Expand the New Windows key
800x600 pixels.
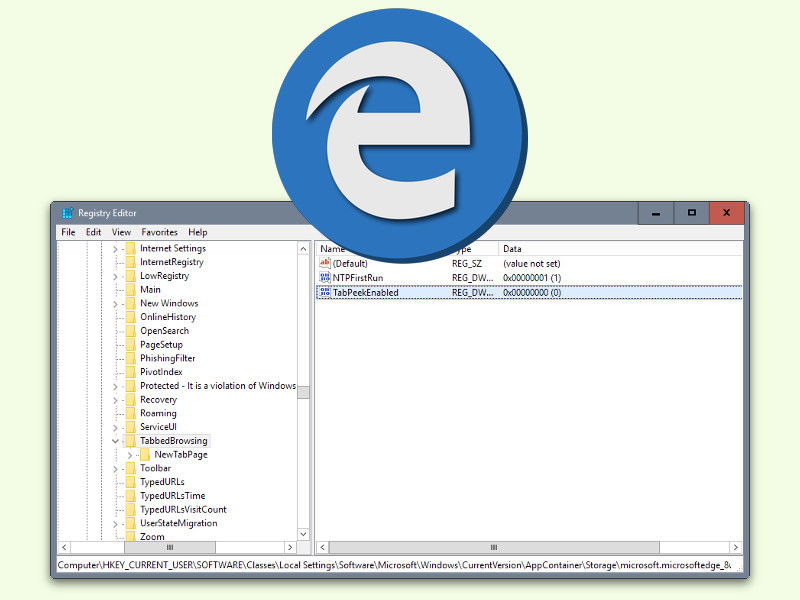tap(115, 304)
